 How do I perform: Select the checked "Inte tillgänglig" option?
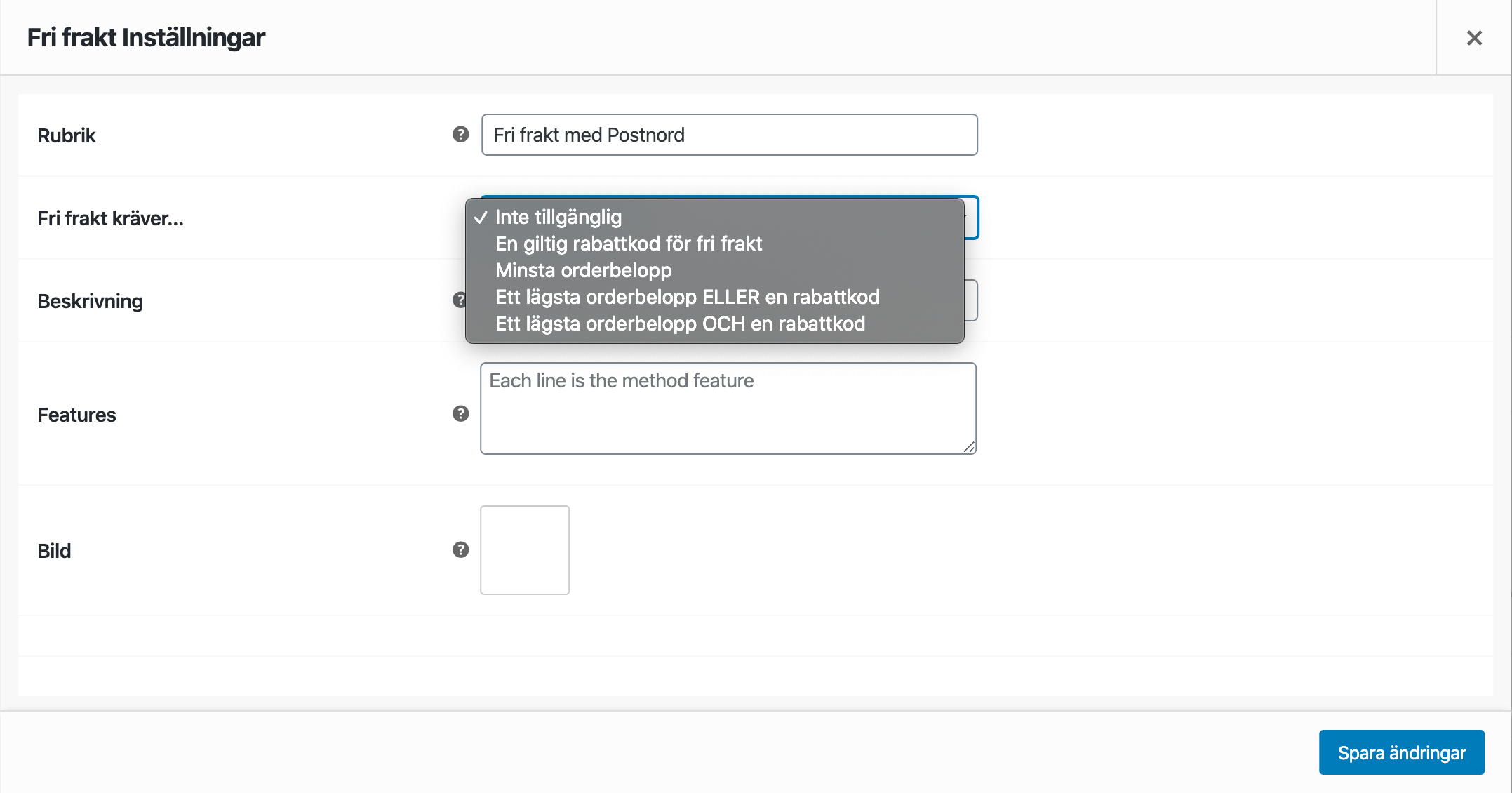558,218
